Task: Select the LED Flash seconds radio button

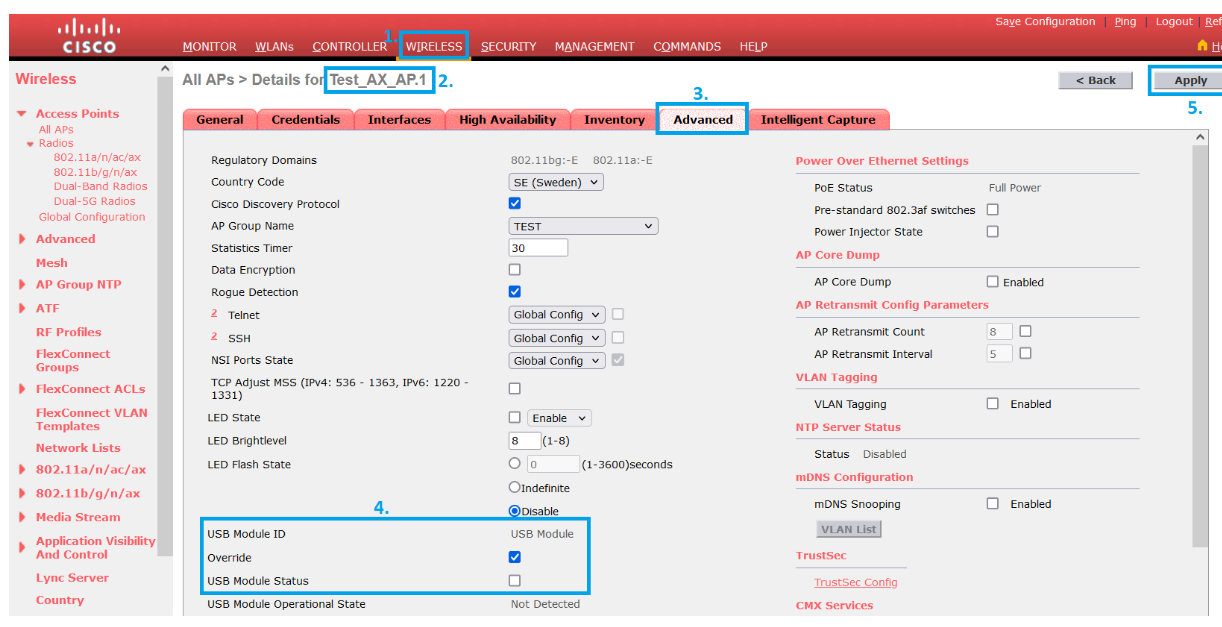Action: (x=515, y=464)
